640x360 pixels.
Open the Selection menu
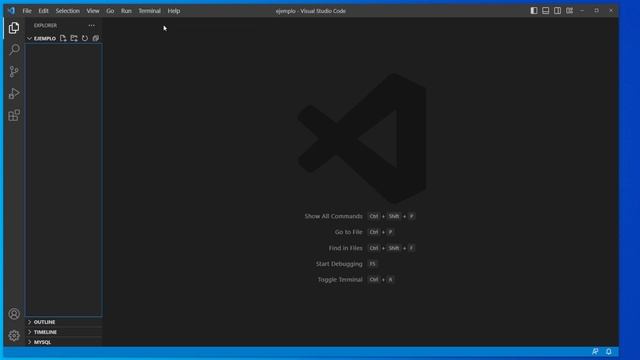point(67,11)
